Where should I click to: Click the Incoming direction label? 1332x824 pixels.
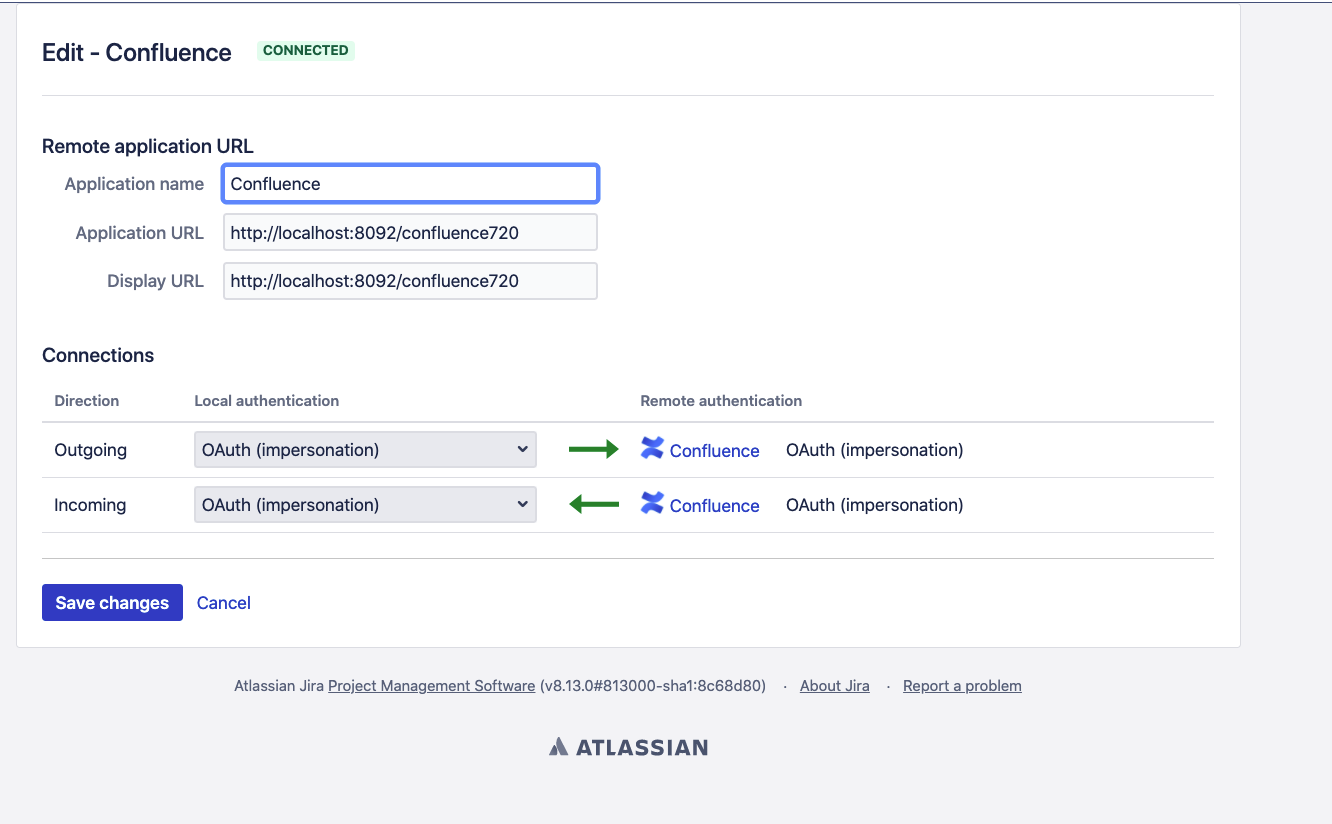click(x=90, y=505)
